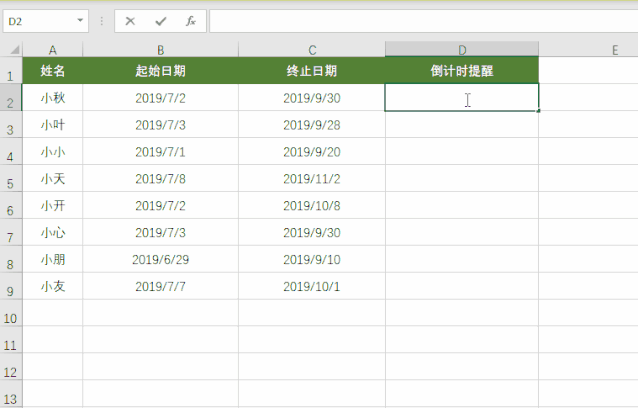The height and width of the screenshot is (408, 638).
Task: Click the 姓名 header cell
Action: point(52,71)
